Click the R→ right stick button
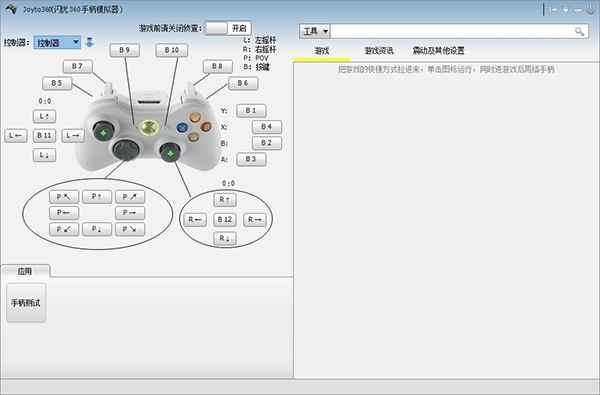 254,219
